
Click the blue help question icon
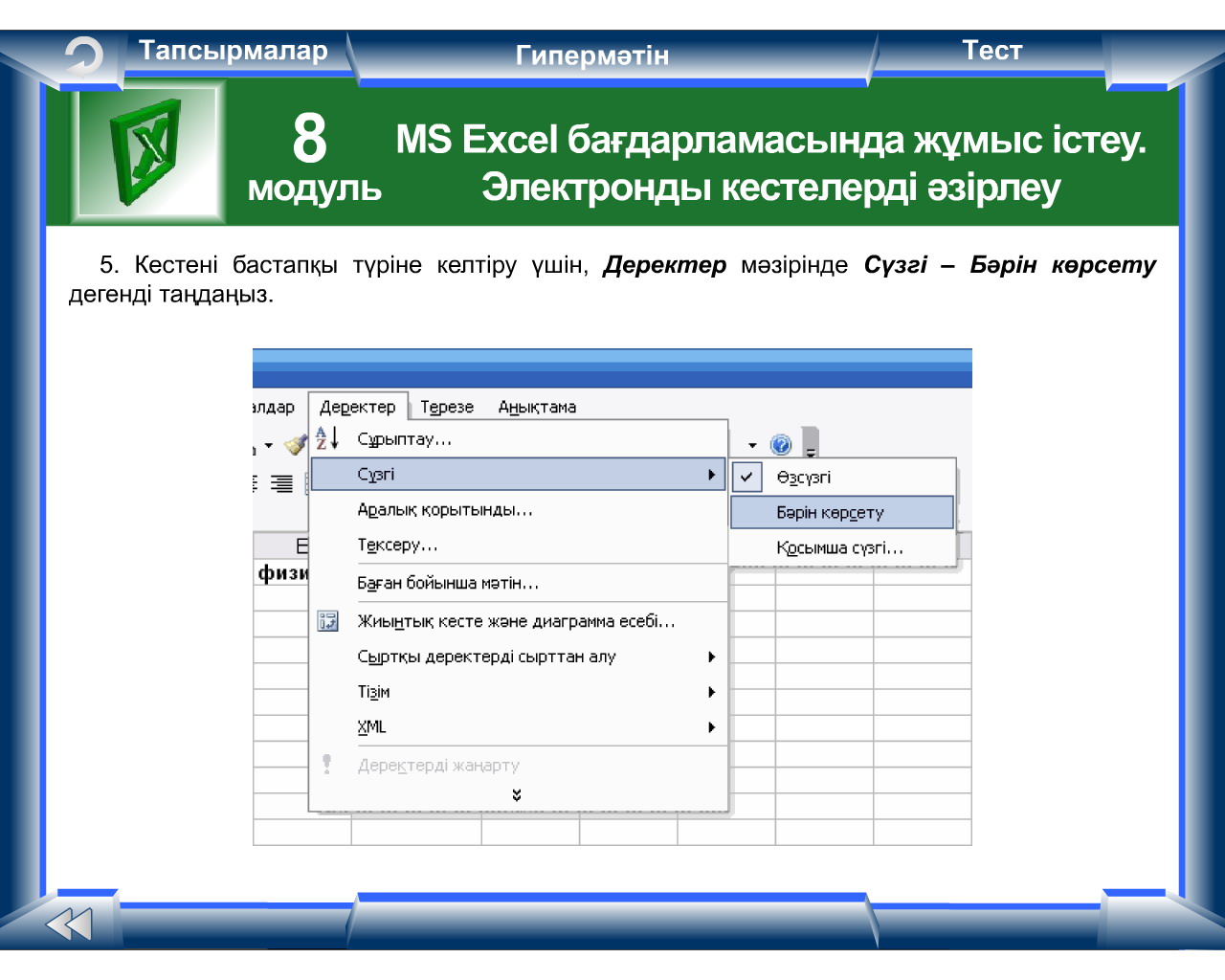pyautogui.click(x=781, y=445)
